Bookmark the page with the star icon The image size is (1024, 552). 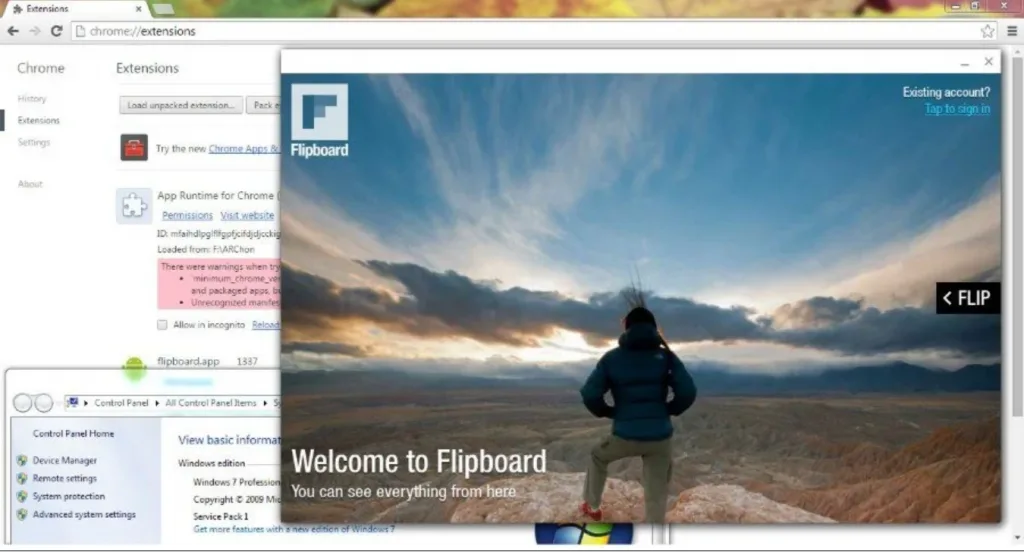987,31
